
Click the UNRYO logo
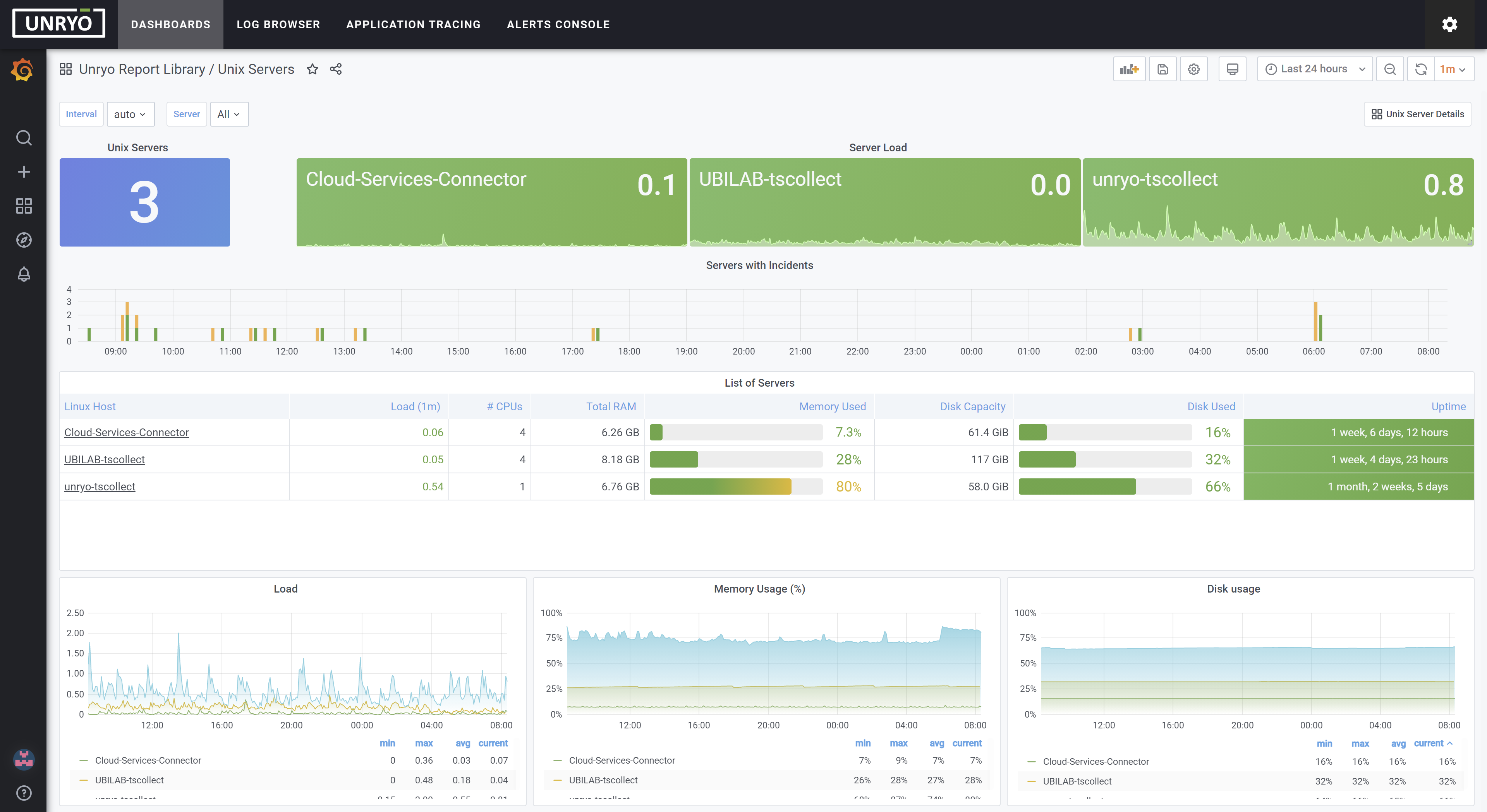59,23
